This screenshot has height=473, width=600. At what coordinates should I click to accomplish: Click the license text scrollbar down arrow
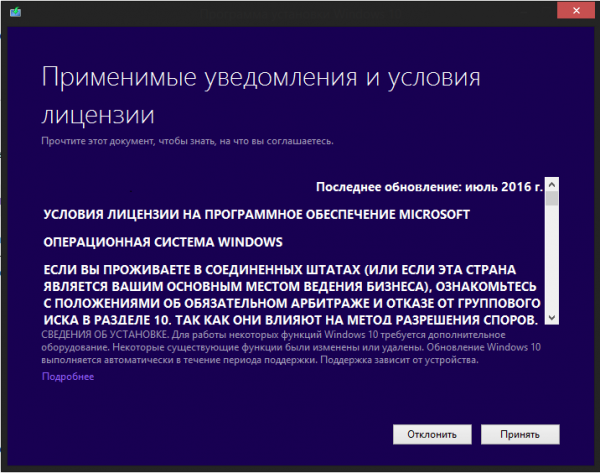[x=552, y=318]
